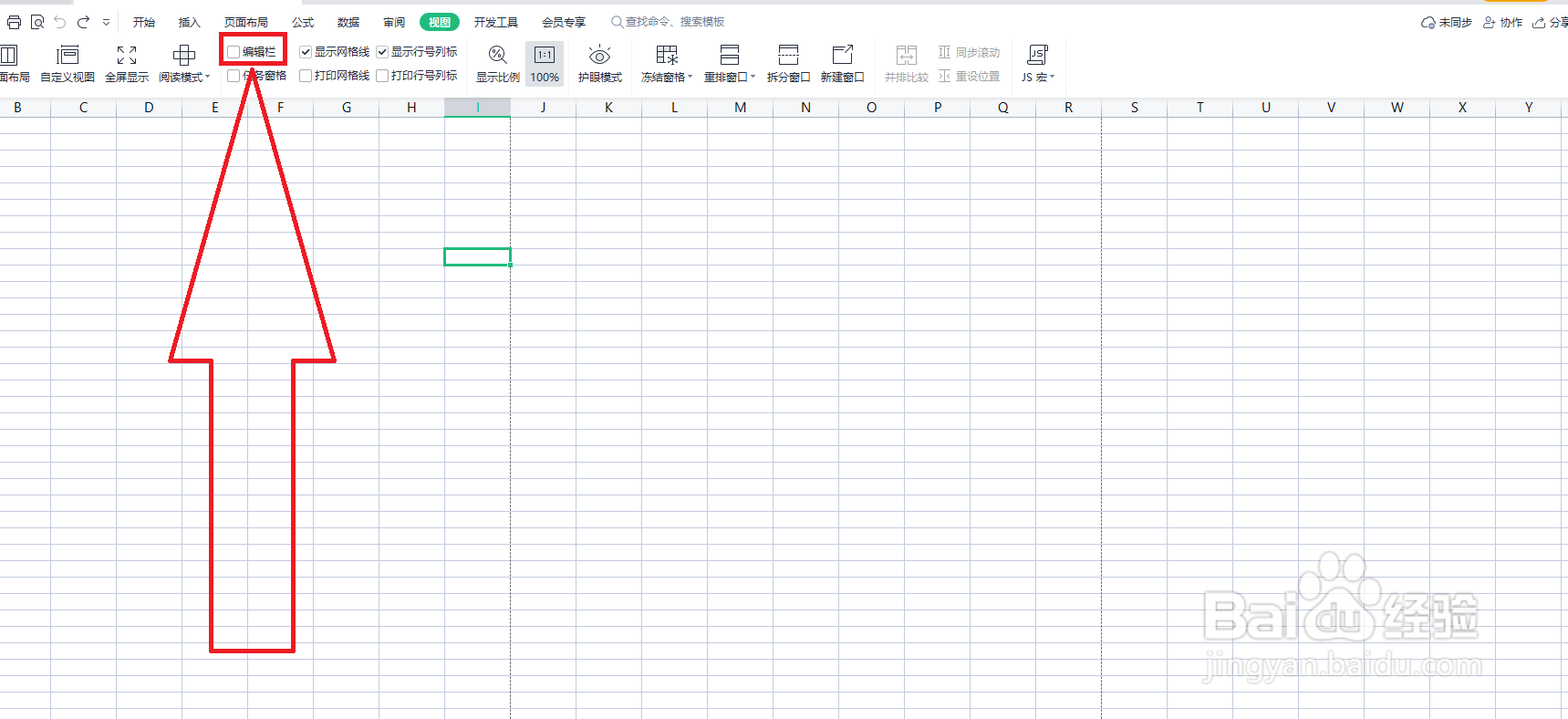Click the 冻结窗格 freeze panes icon
The image size is (1568, 719).
coord(667,55)
